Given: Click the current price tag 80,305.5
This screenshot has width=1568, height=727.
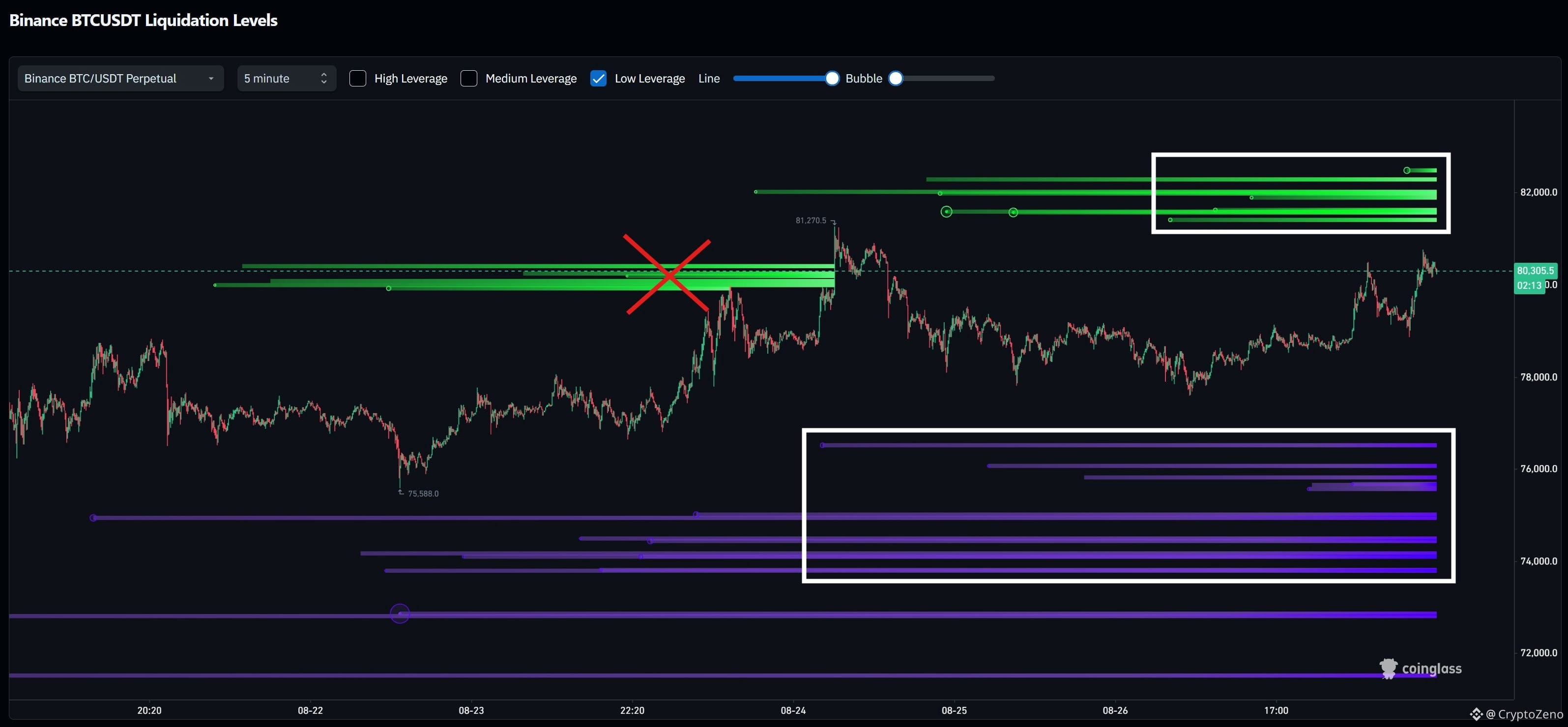Looking at the screenshot, I should click(x=1535, y=271).
